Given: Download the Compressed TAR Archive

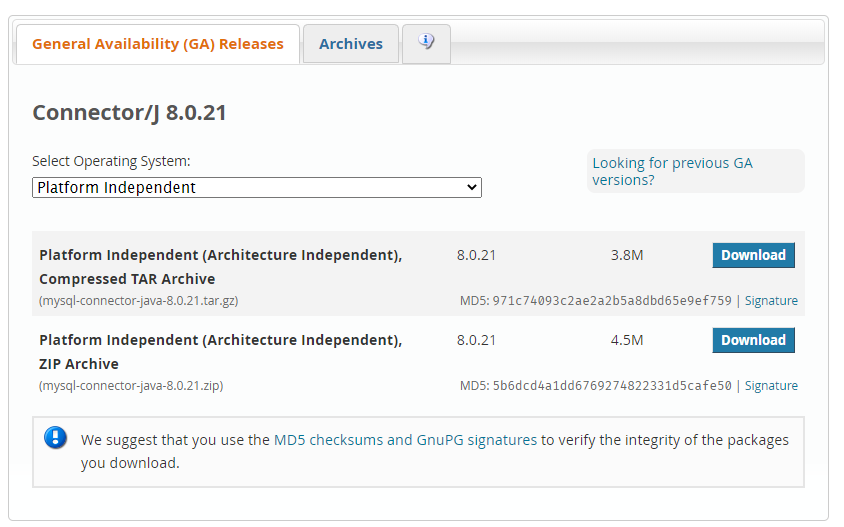Looking at the screenshot, I should click(753, 255).
